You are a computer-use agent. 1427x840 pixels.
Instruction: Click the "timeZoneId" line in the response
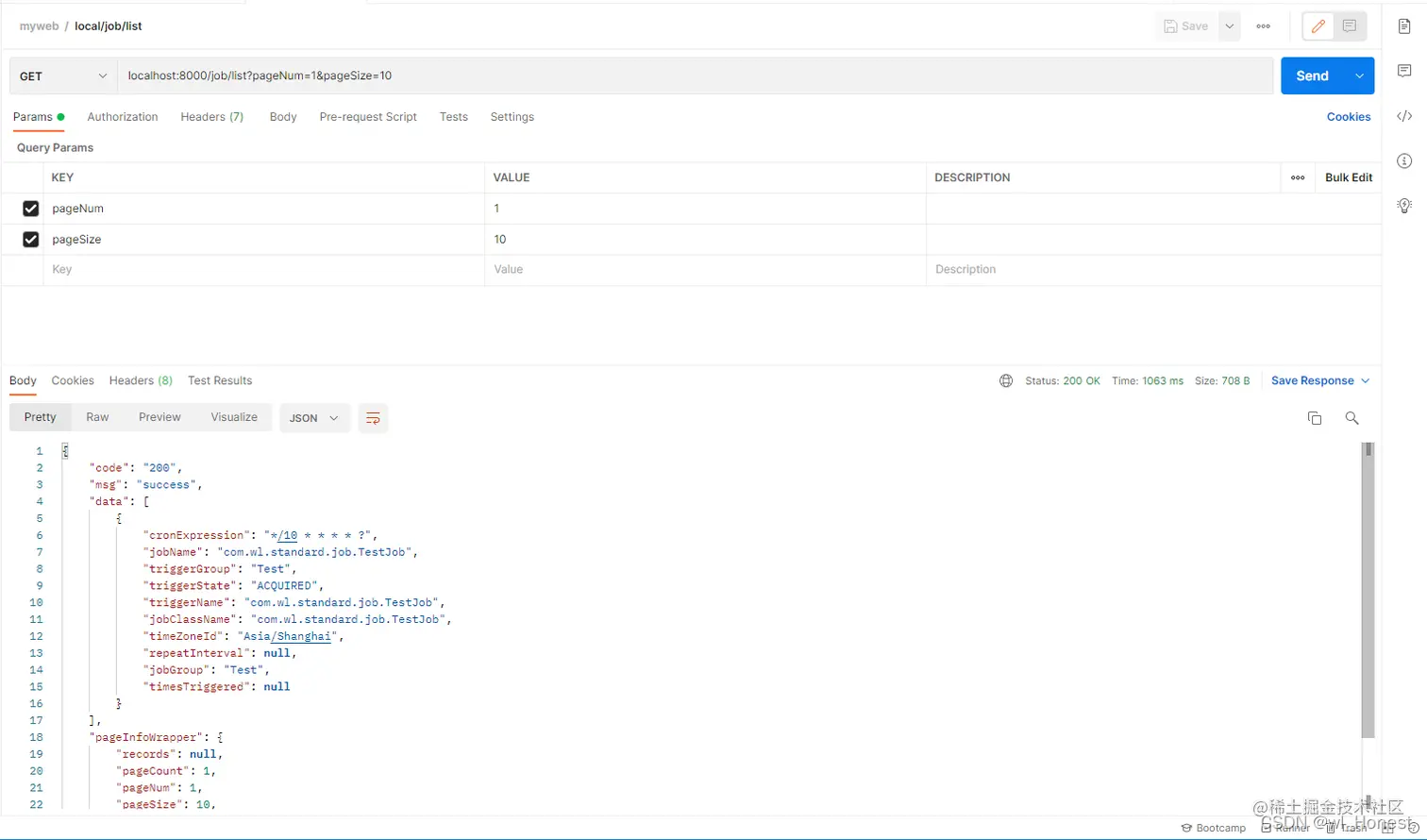(243, 637)
